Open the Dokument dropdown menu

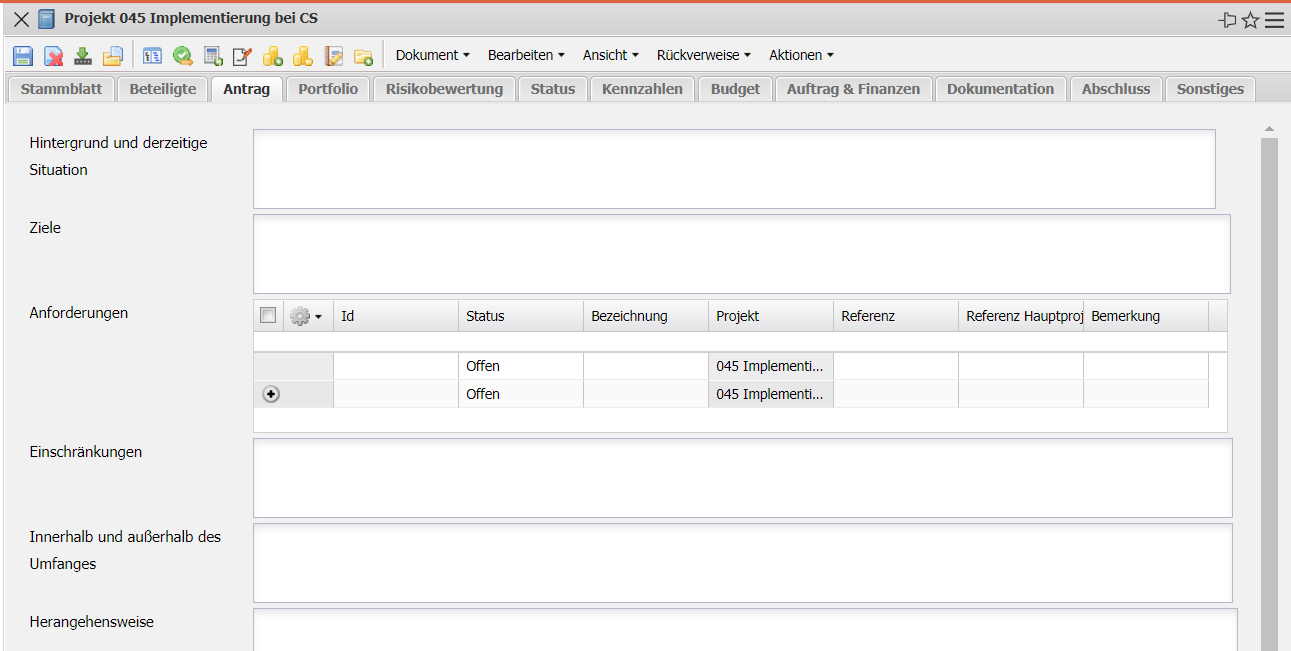click(x=432, y=55)
